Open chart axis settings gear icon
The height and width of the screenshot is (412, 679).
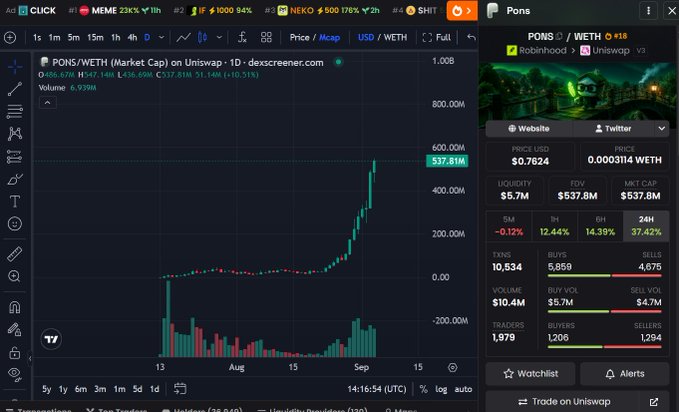[453, 367]
